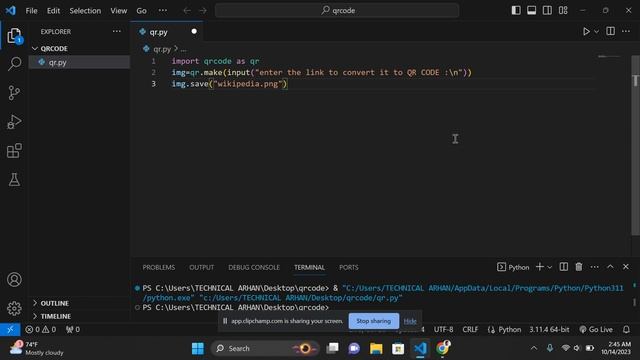Expand breadcrumb ellipsis after qr.py
Screen dimensions: 640x360
184,49
